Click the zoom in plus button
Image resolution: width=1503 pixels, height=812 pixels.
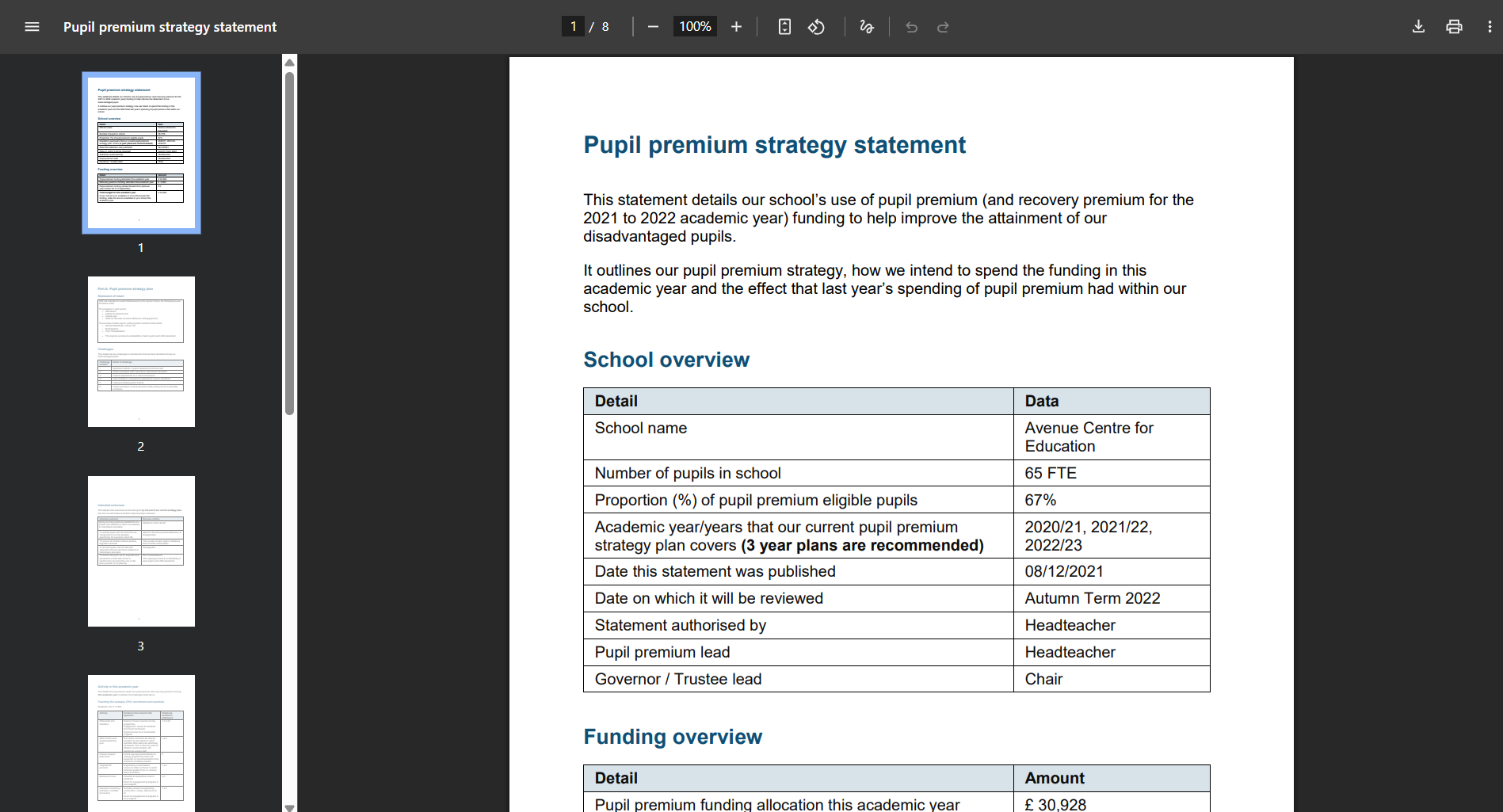(736, 27)
